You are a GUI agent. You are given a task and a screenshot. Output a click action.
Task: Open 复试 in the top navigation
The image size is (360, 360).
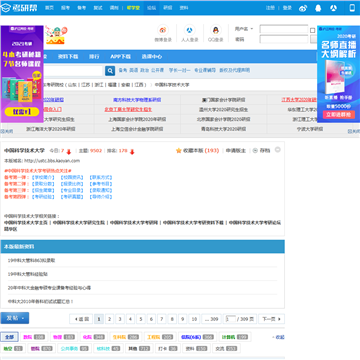click(x=98, y=8)
